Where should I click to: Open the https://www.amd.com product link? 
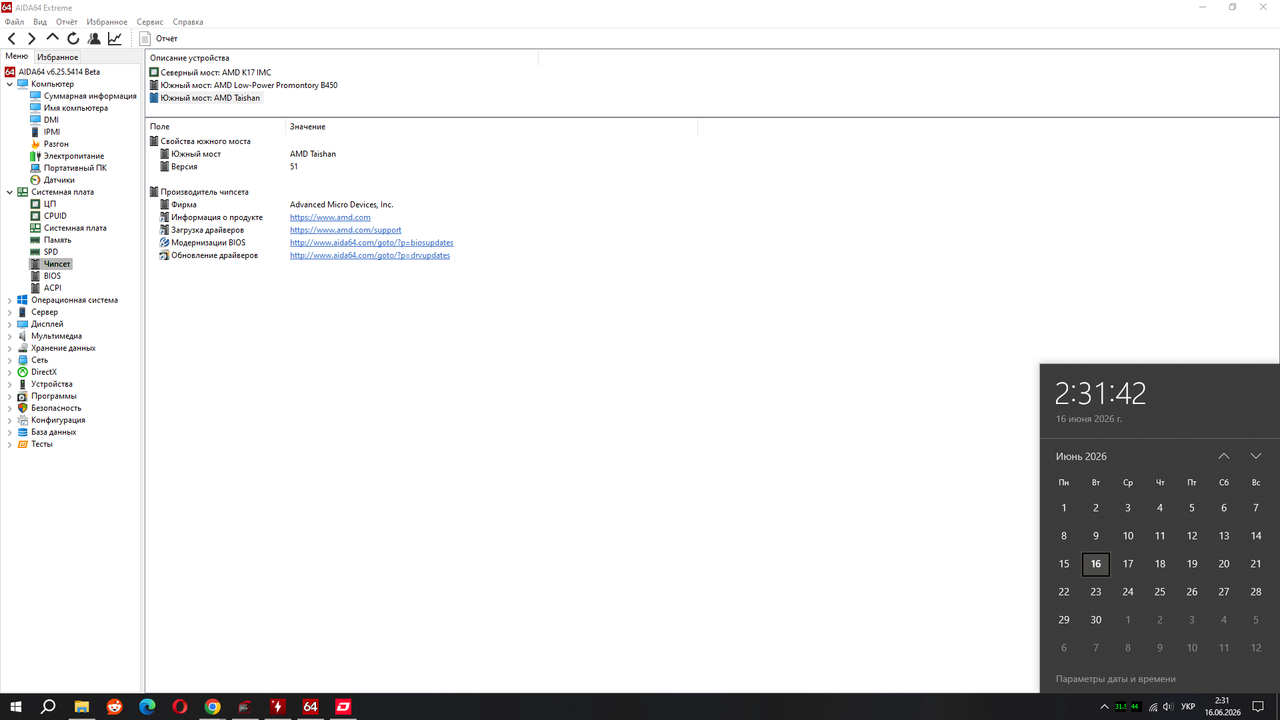click(x=330, y=217)
